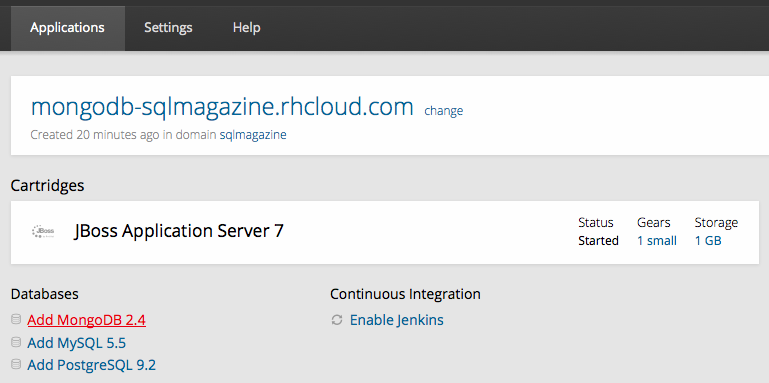This screenshot has height=383, width=769.
Task: Select JBoss Application Server 7 title
Action: point(179,231)
